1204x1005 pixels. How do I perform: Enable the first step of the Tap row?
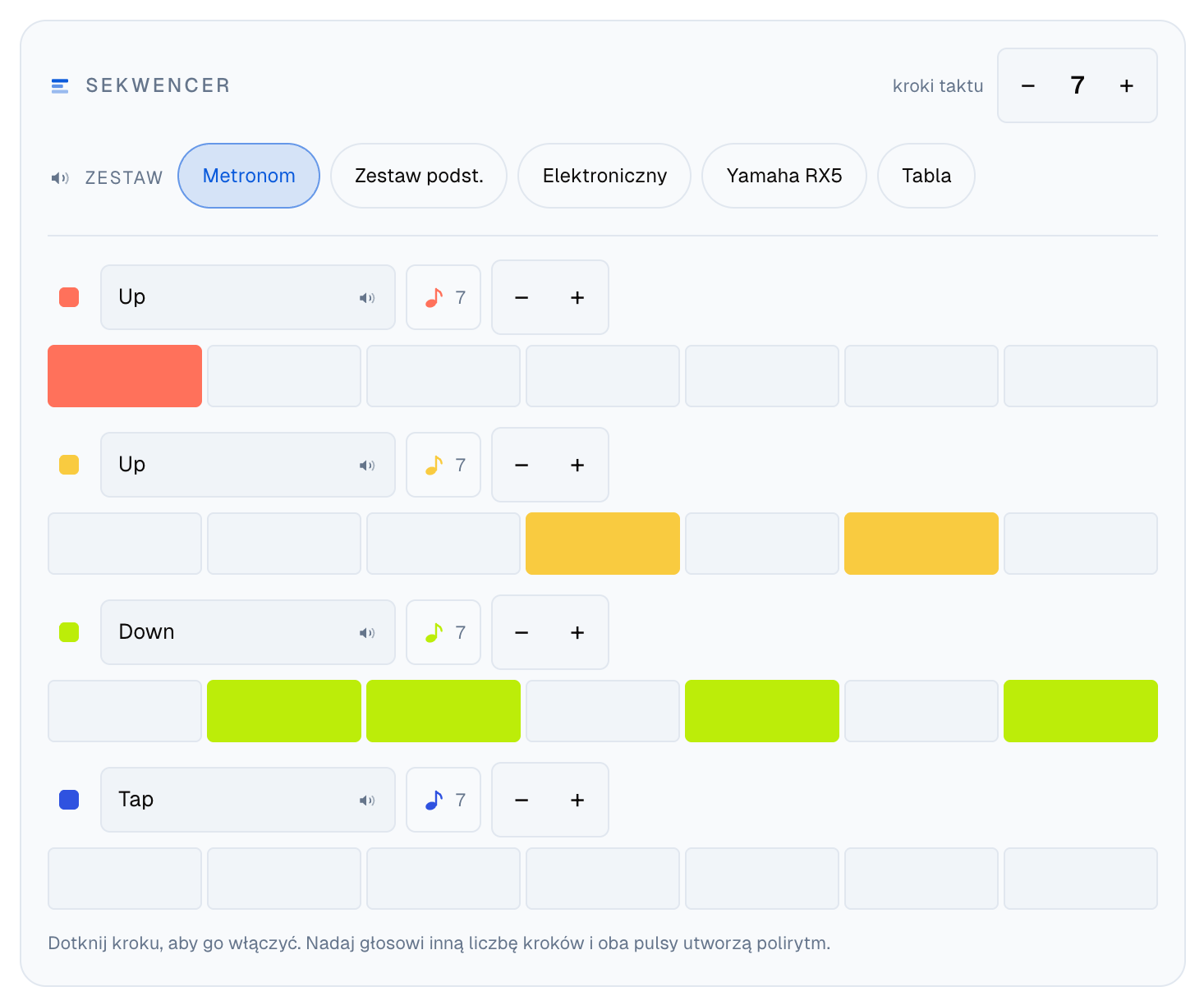pyautogui.click(x=125, y=879)
